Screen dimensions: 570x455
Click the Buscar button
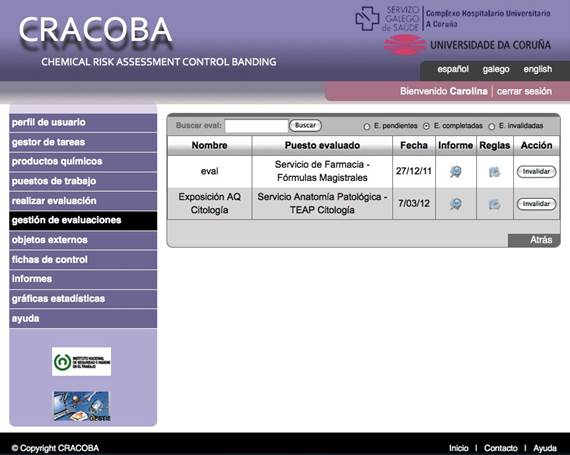pyautogui.click(x=305, y=125)
